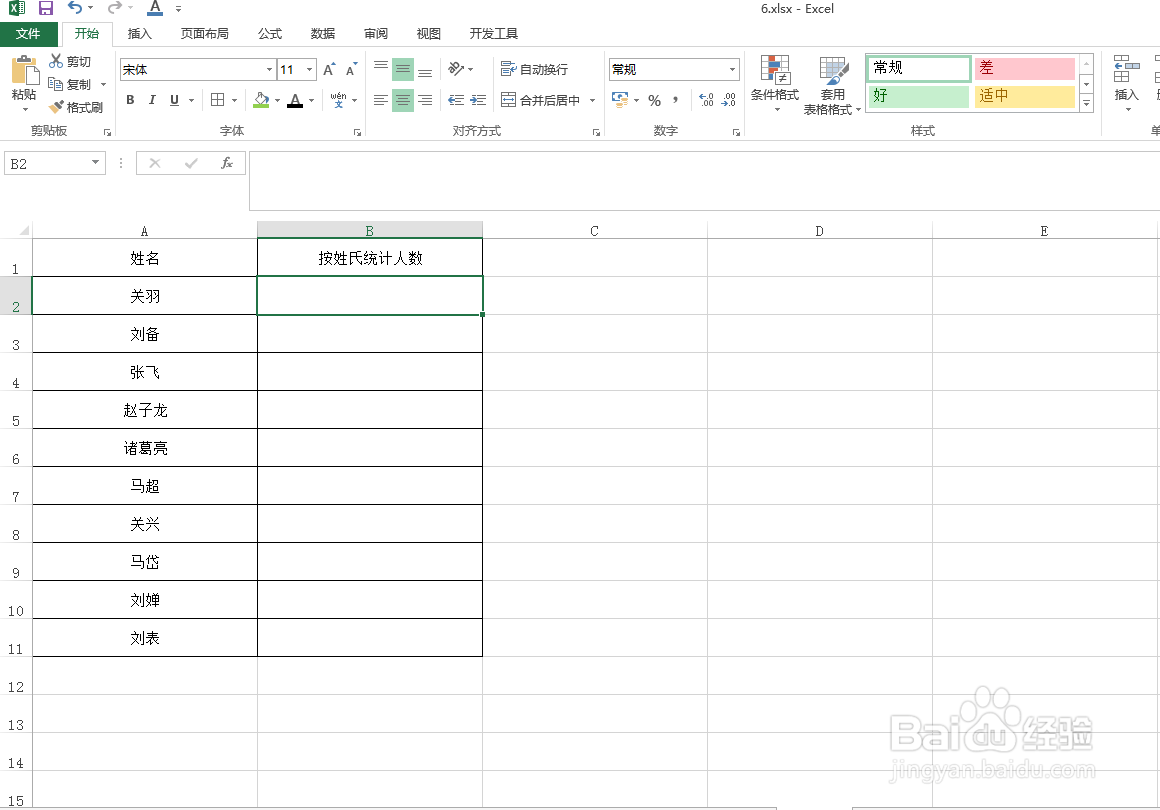This screenshot has height=810, width=1160.
Task: Apply percent style
Action: tap(655, 100)
